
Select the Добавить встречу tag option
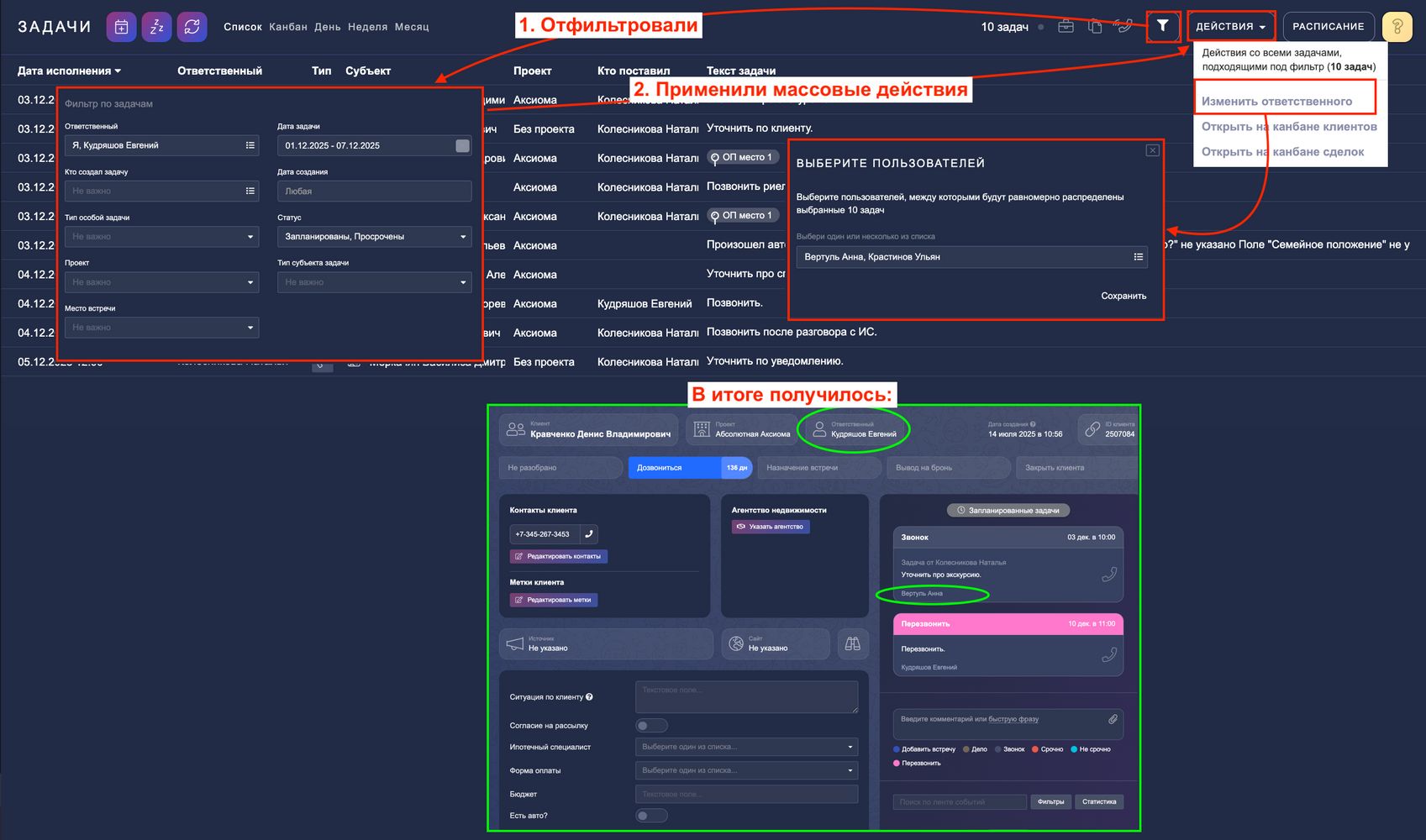[924, 749]
